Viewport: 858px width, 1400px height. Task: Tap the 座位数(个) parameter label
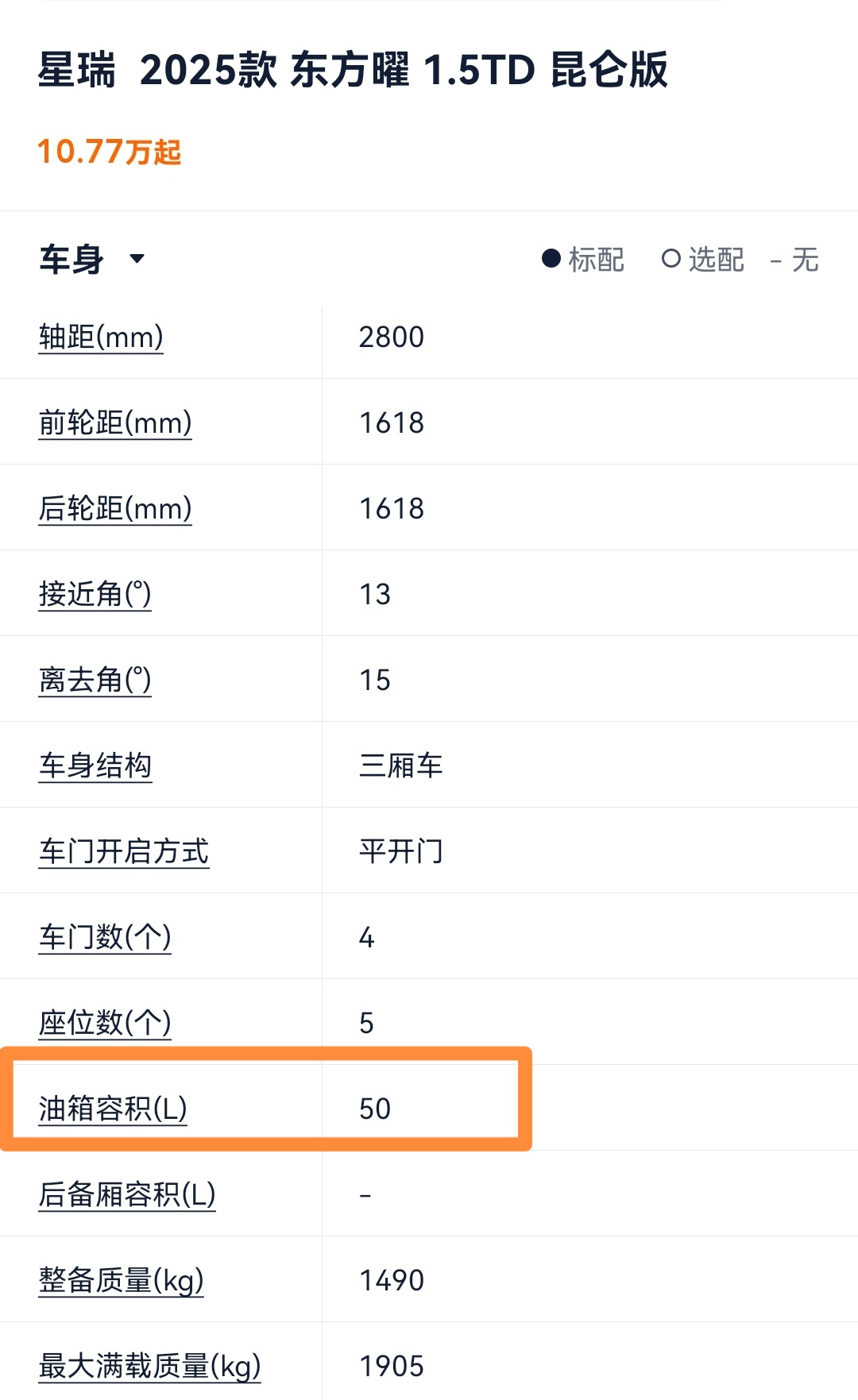coord(105,1023)
